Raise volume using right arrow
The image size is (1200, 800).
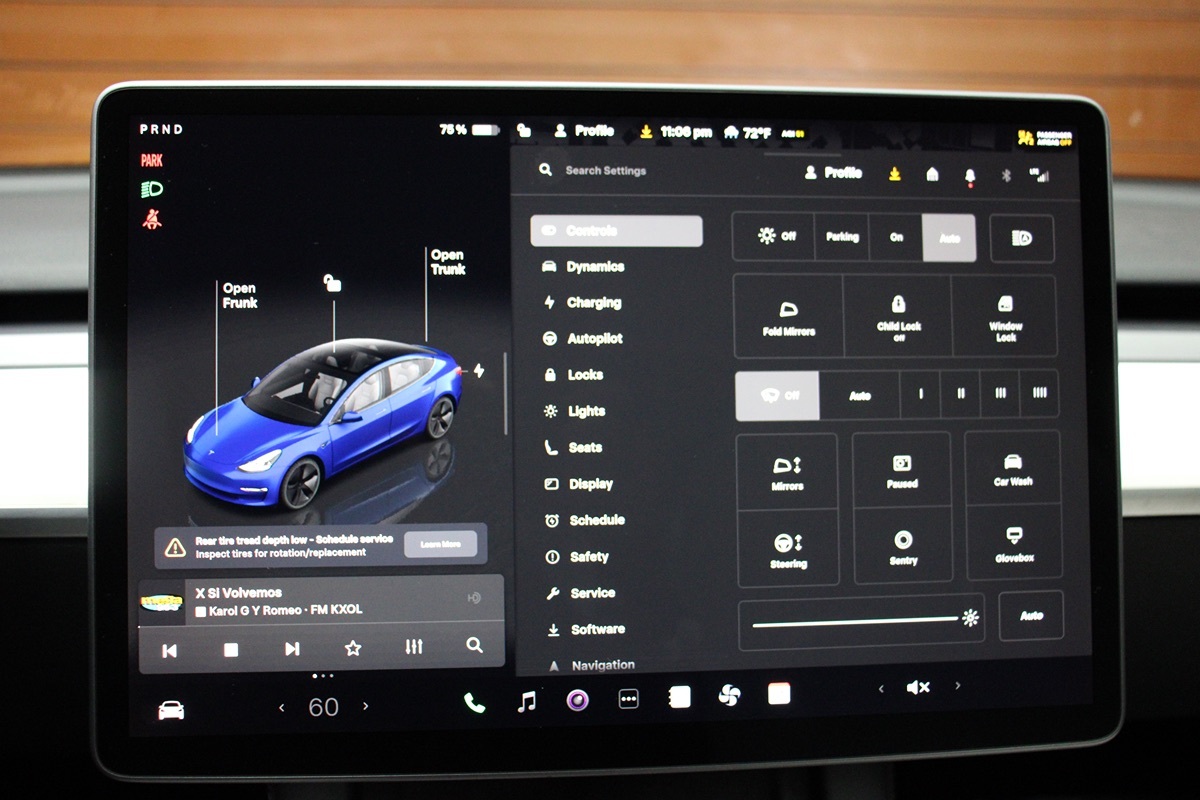point(958,686)
